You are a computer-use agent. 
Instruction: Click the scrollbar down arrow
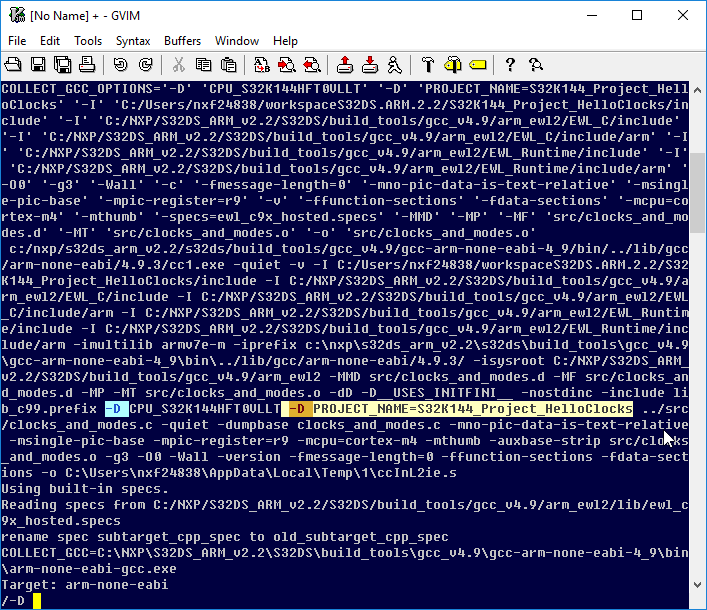[x=698, y=585]
